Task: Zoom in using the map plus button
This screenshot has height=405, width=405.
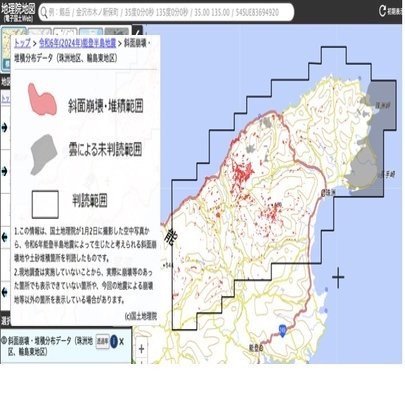Action: pyautogui.click(x=141, y=349)
